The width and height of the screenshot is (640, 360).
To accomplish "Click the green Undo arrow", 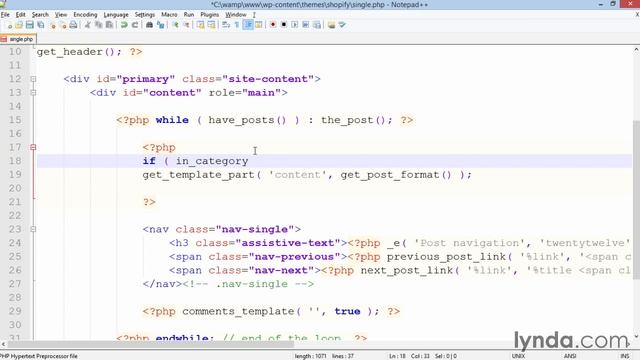I will pos(124,25).
